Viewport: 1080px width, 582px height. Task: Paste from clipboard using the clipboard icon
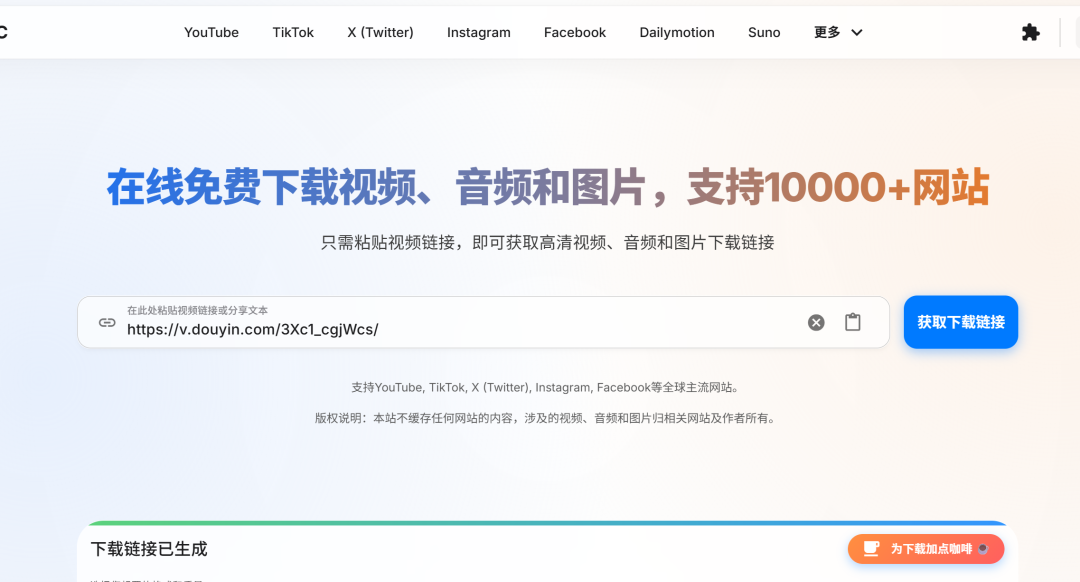853,322
